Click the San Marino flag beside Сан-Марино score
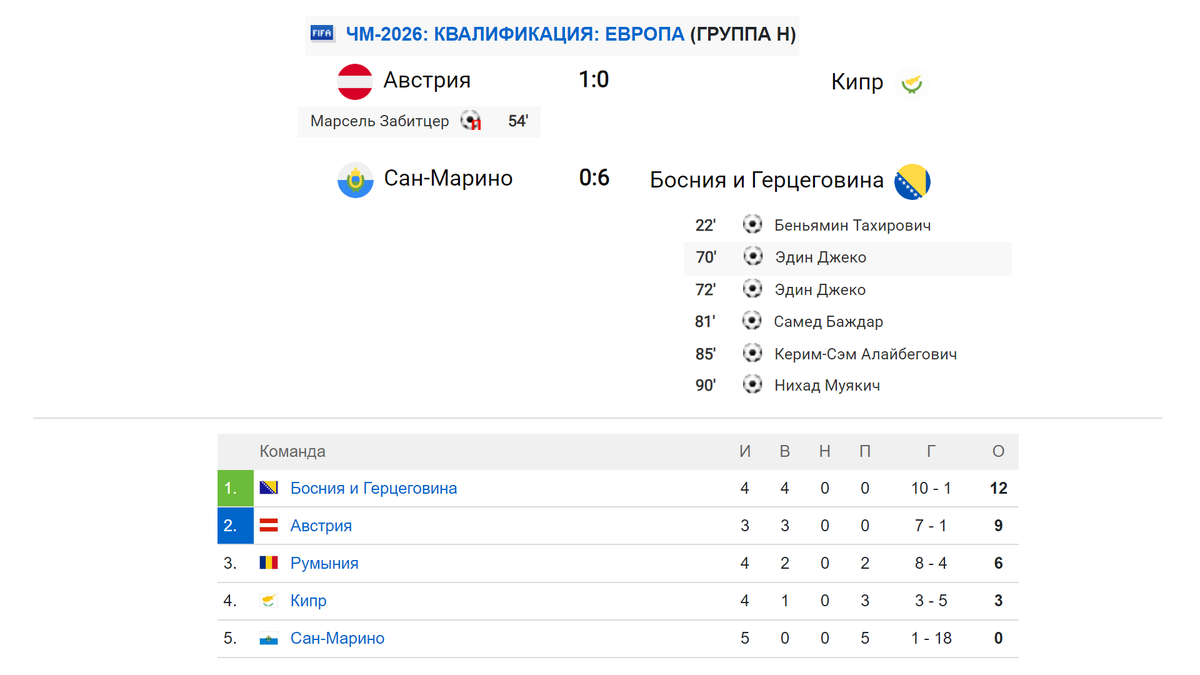Viewport: 1200px width, 675px height. 355,180
